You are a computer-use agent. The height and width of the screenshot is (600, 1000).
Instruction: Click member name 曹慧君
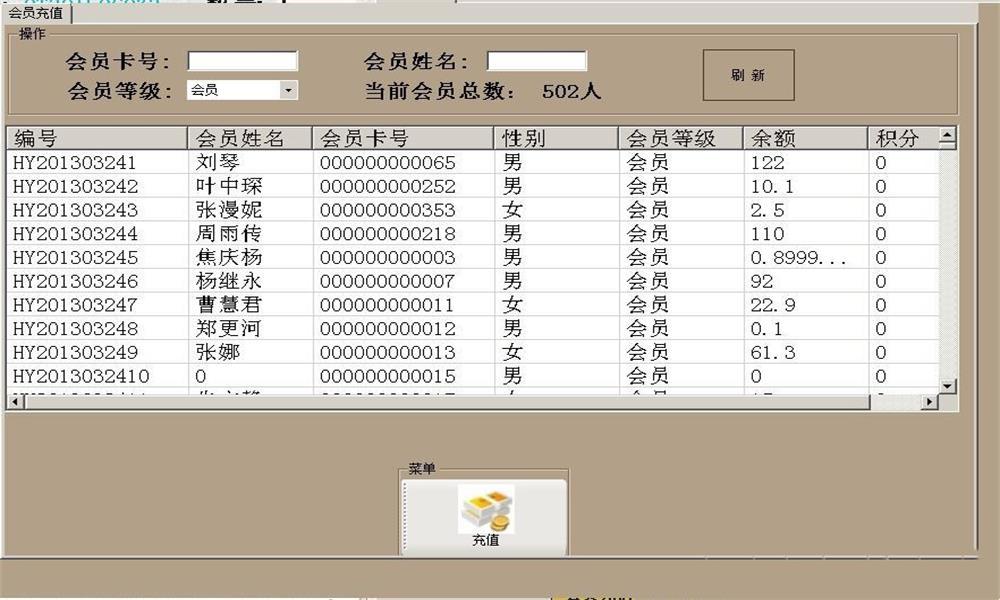(228, 304)
